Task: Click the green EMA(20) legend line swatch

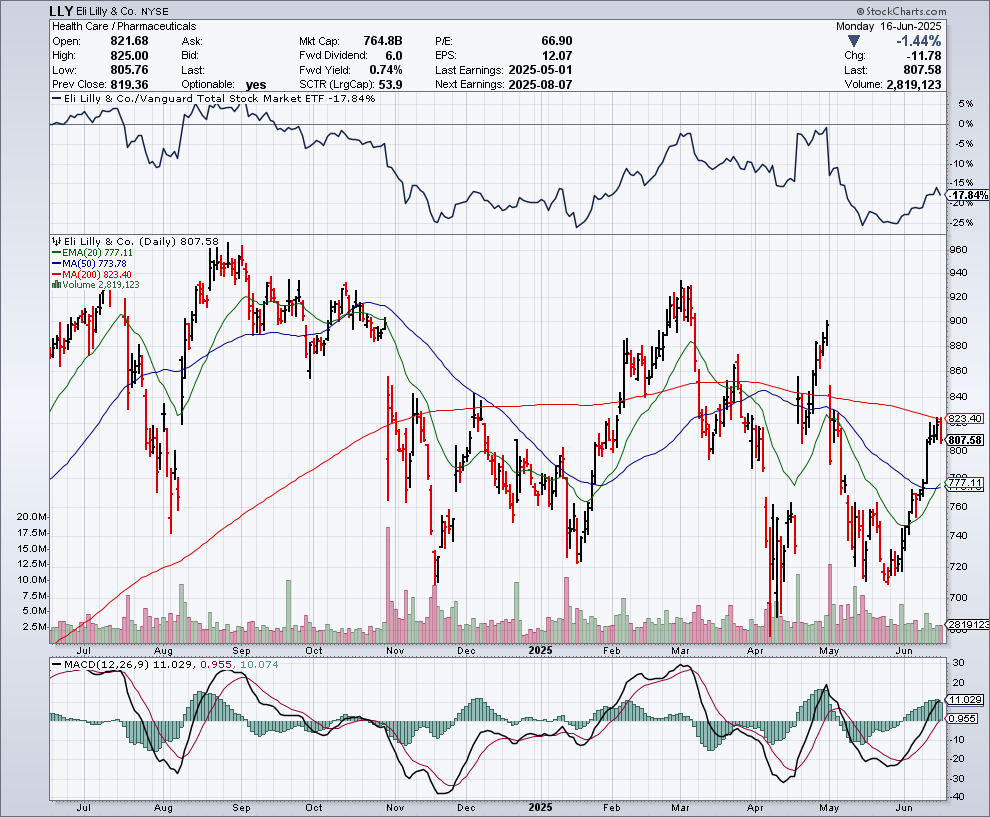Action: click(56, 253)
